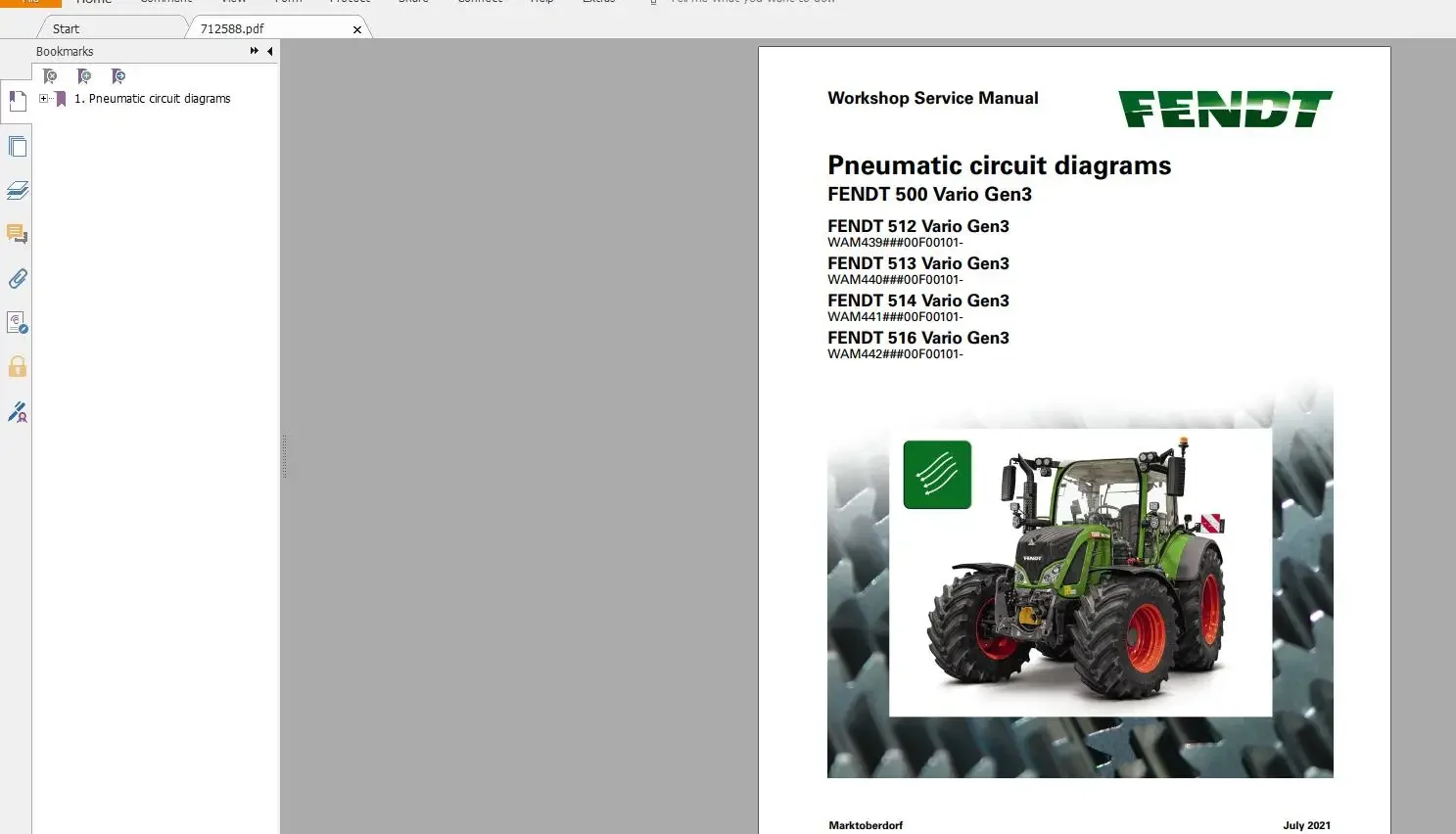This screenshot has width=1456, height=834.
Task: Click the serial 'WAM441###00F00101-' text
Action: (x=896, y=317)
